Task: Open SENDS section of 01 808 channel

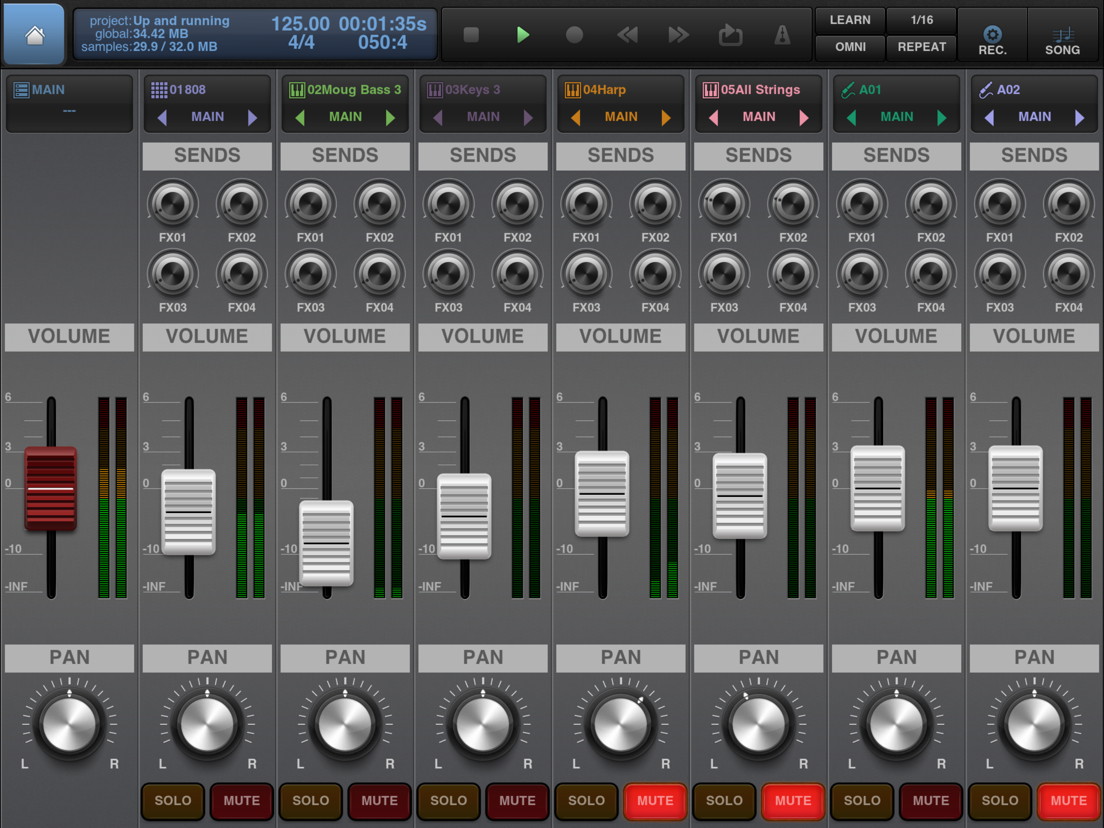Action: [207, 156]
